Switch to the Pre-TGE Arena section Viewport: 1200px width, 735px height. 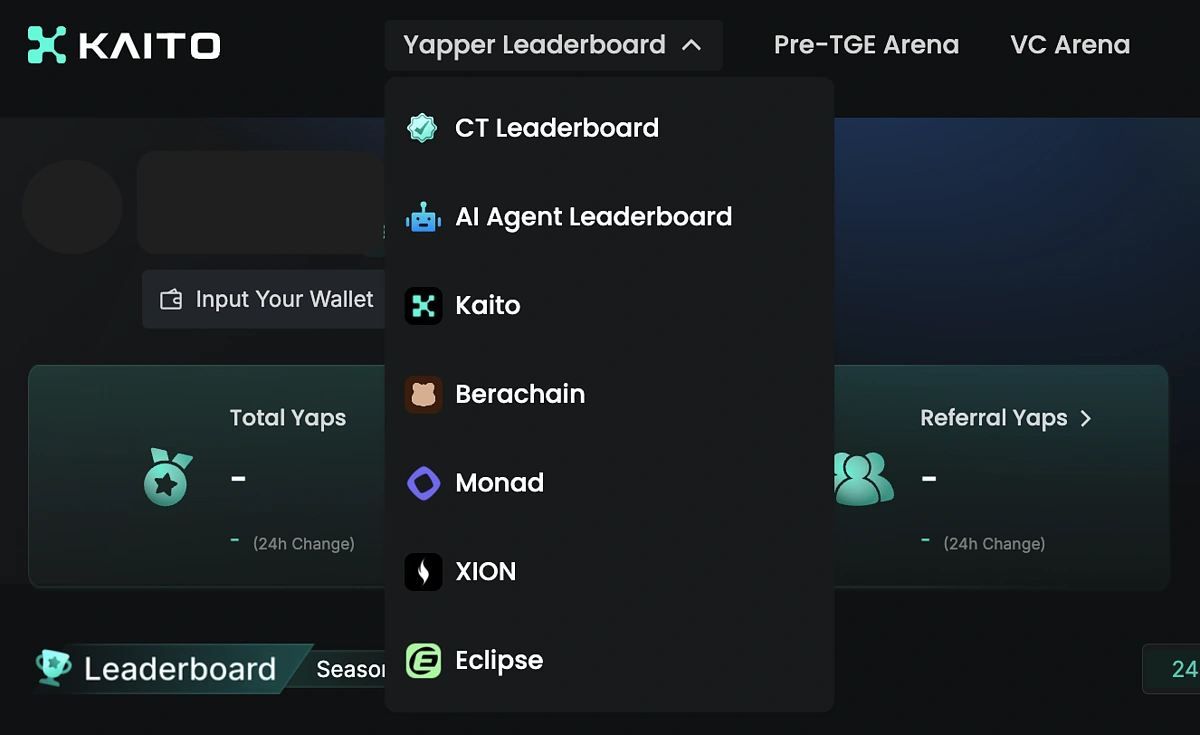pos(866,44)
